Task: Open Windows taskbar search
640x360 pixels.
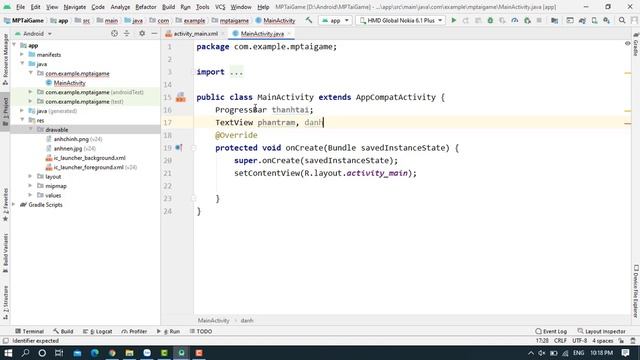Action: point(25,353)
